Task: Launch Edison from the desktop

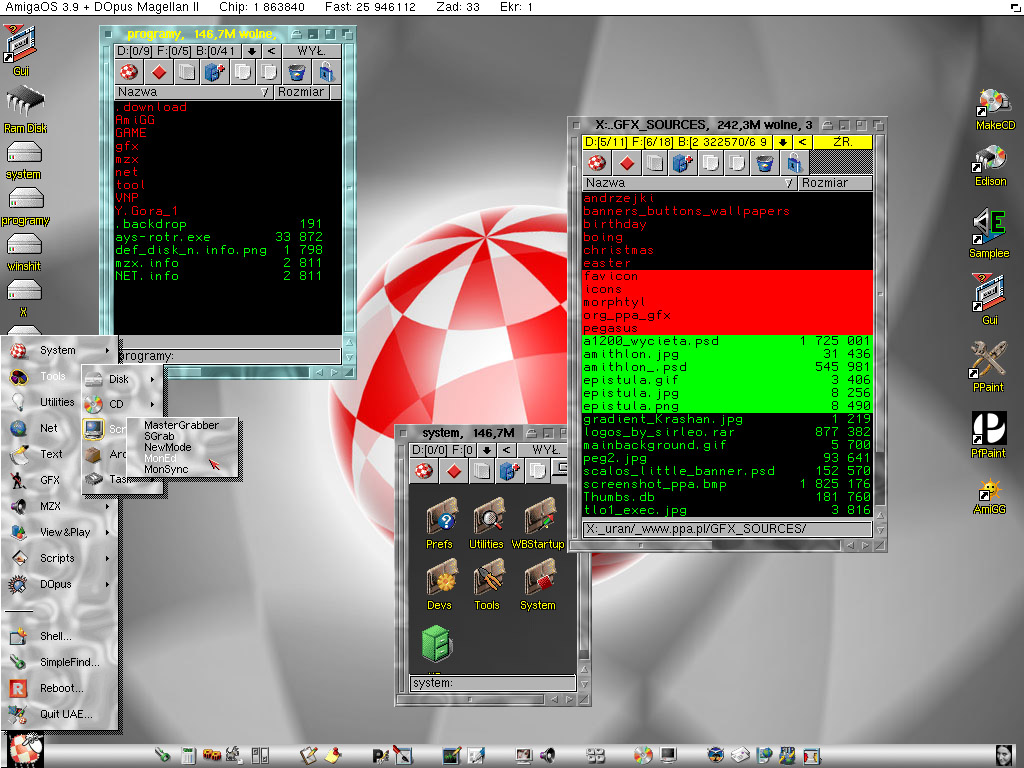Action: coord(990,166)
